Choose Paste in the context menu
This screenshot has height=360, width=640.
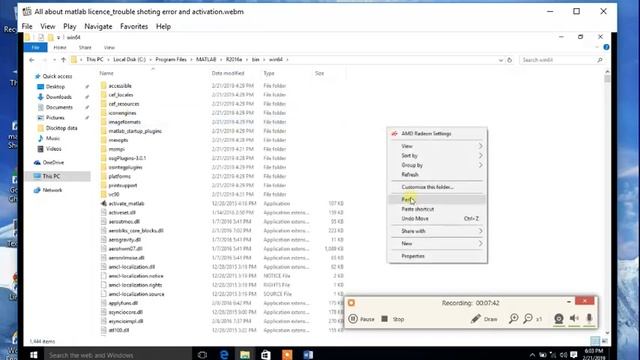coord(437,199)
